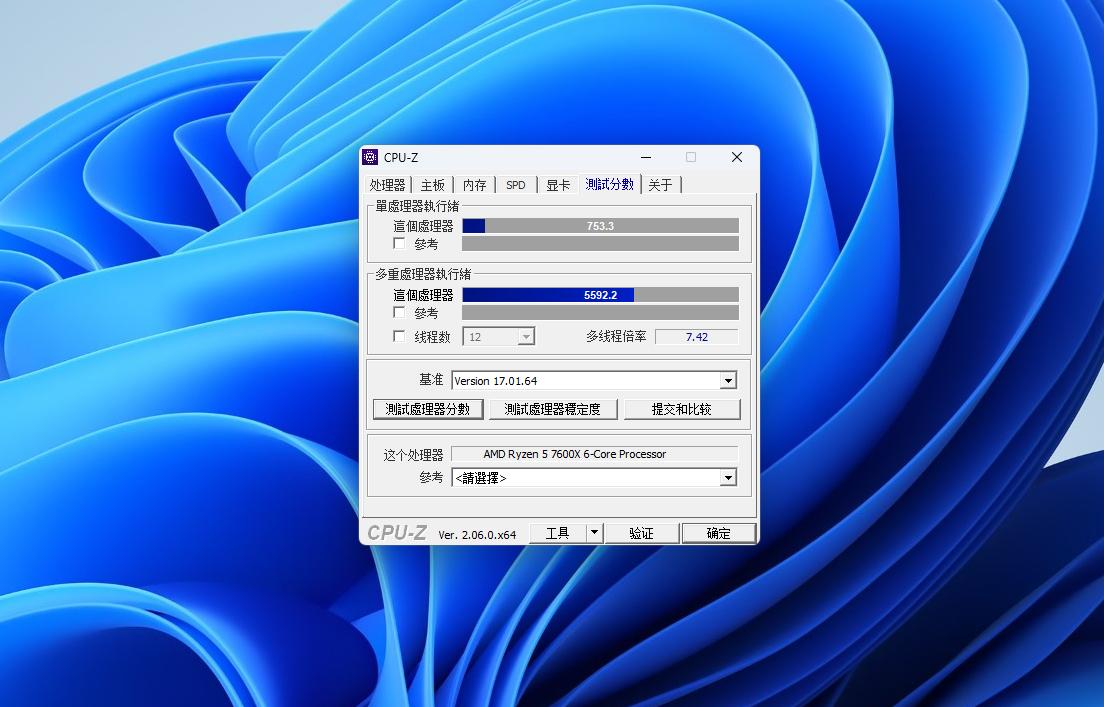The height and width of the screenshot is (707, 1104).
Task: Open the 工具 dropdown arrow
Action: (x=594, y=532)
